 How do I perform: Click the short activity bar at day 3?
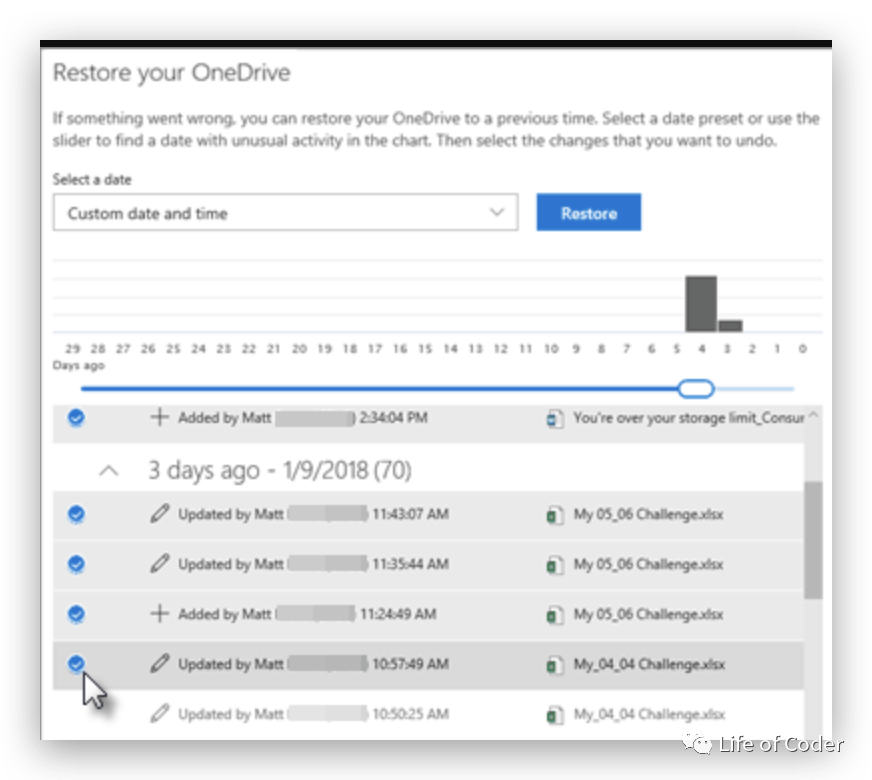(x=730, y=326)
